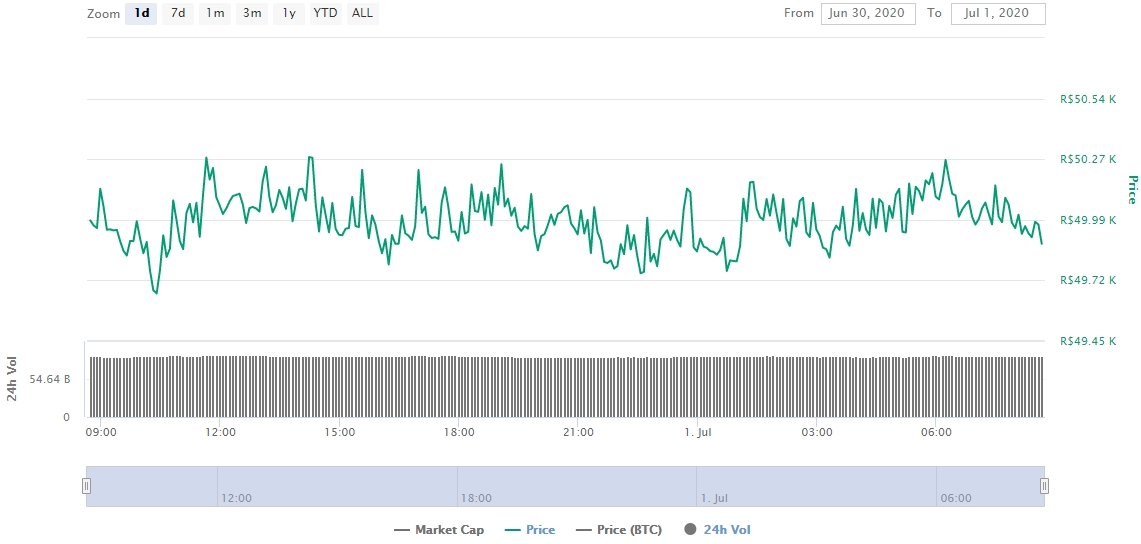
Task: Click the 21:00 time axis label
Action: tap(579, 432)
